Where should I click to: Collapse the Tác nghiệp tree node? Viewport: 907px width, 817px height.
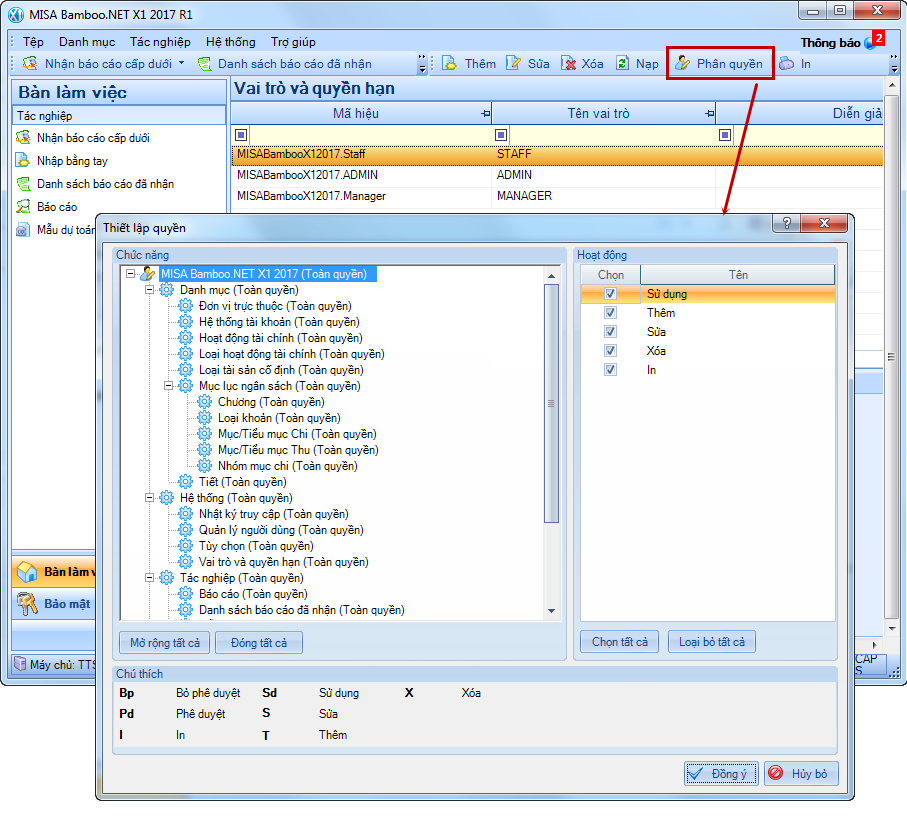pos(149,577)
